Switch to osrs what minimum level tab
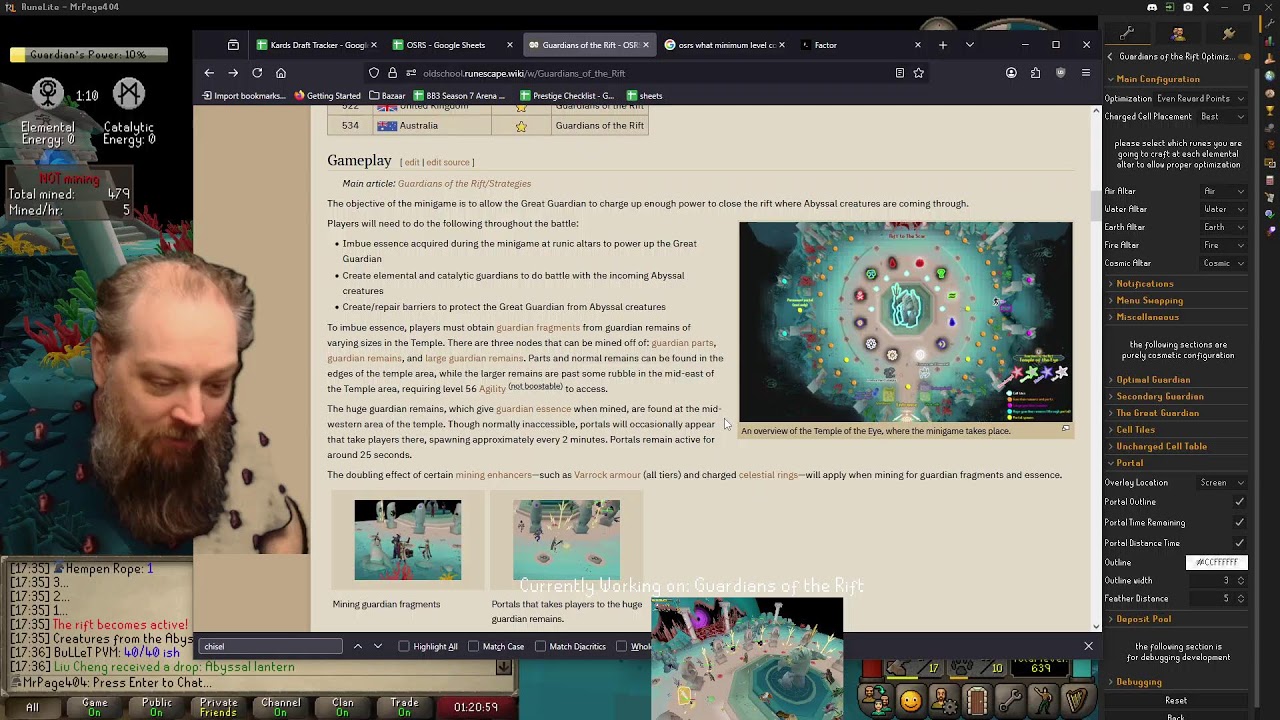 pos(725,45)
